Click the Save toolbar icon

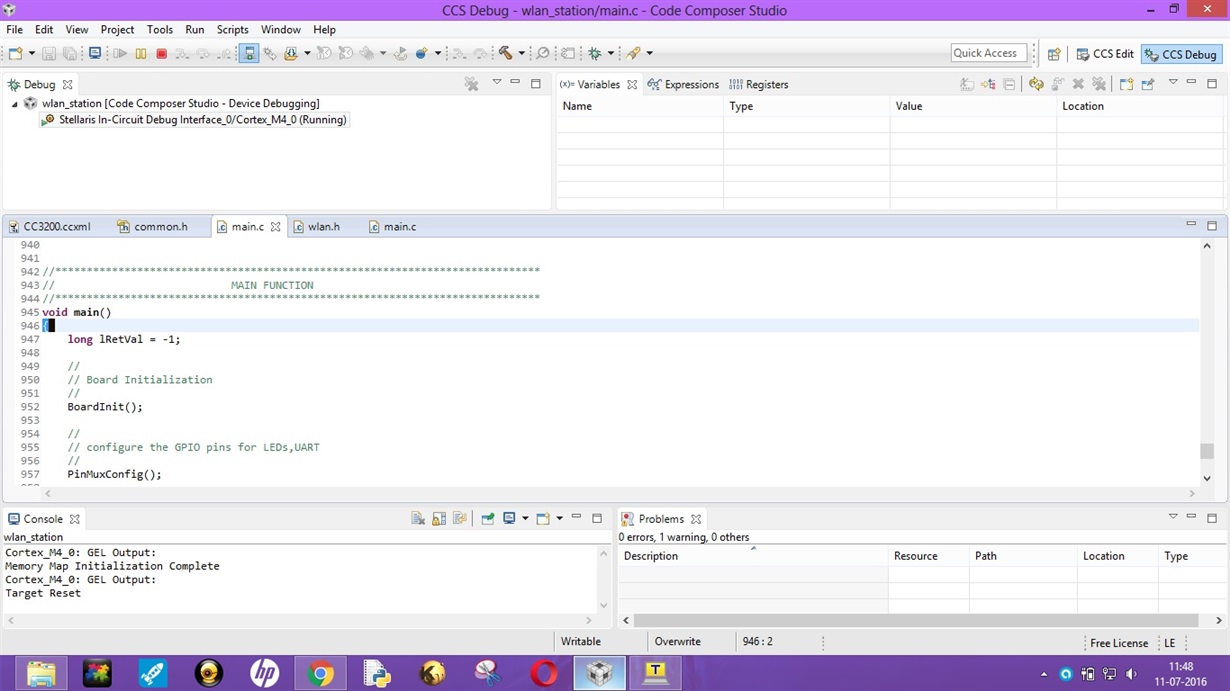(x=51, y=53)
